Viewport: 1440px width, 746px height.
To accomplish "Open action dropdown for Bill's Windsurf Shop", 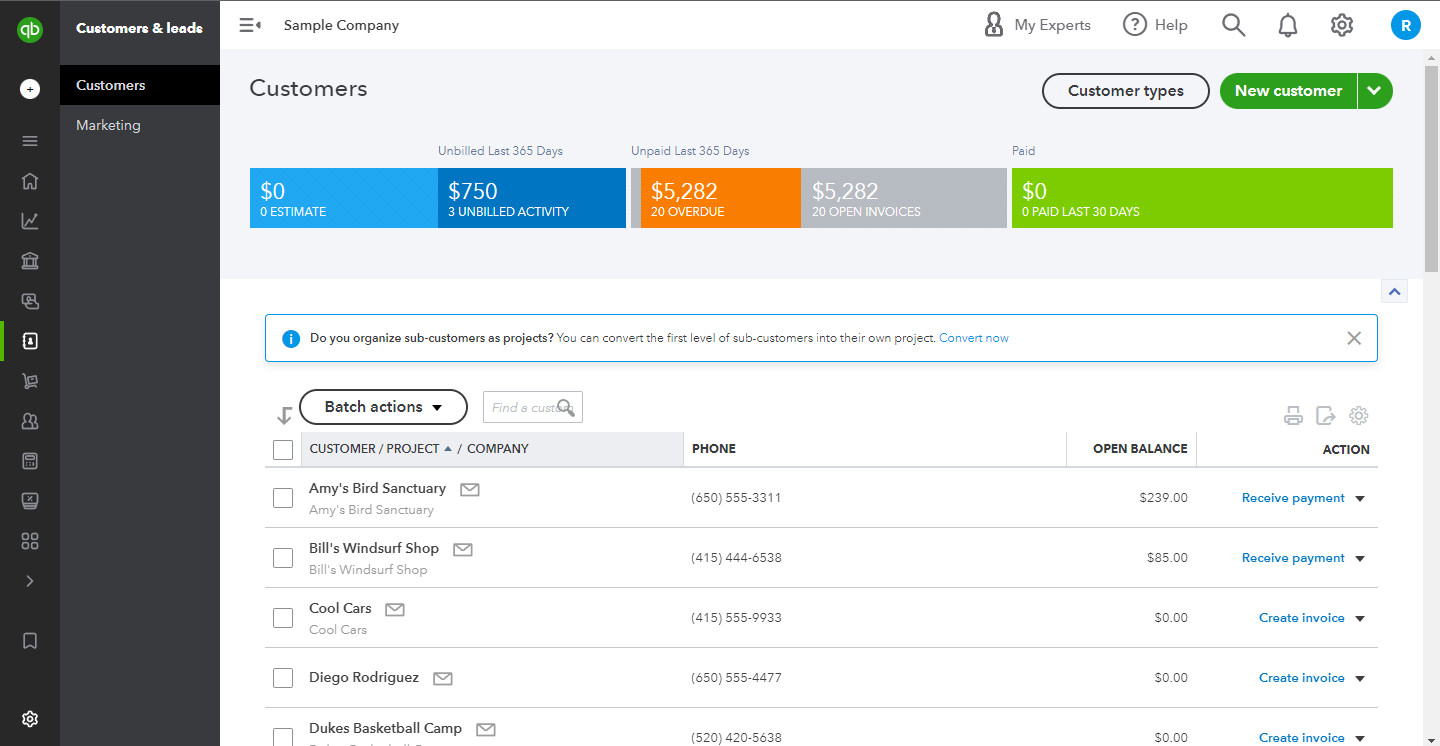I will pos(1360,559).
